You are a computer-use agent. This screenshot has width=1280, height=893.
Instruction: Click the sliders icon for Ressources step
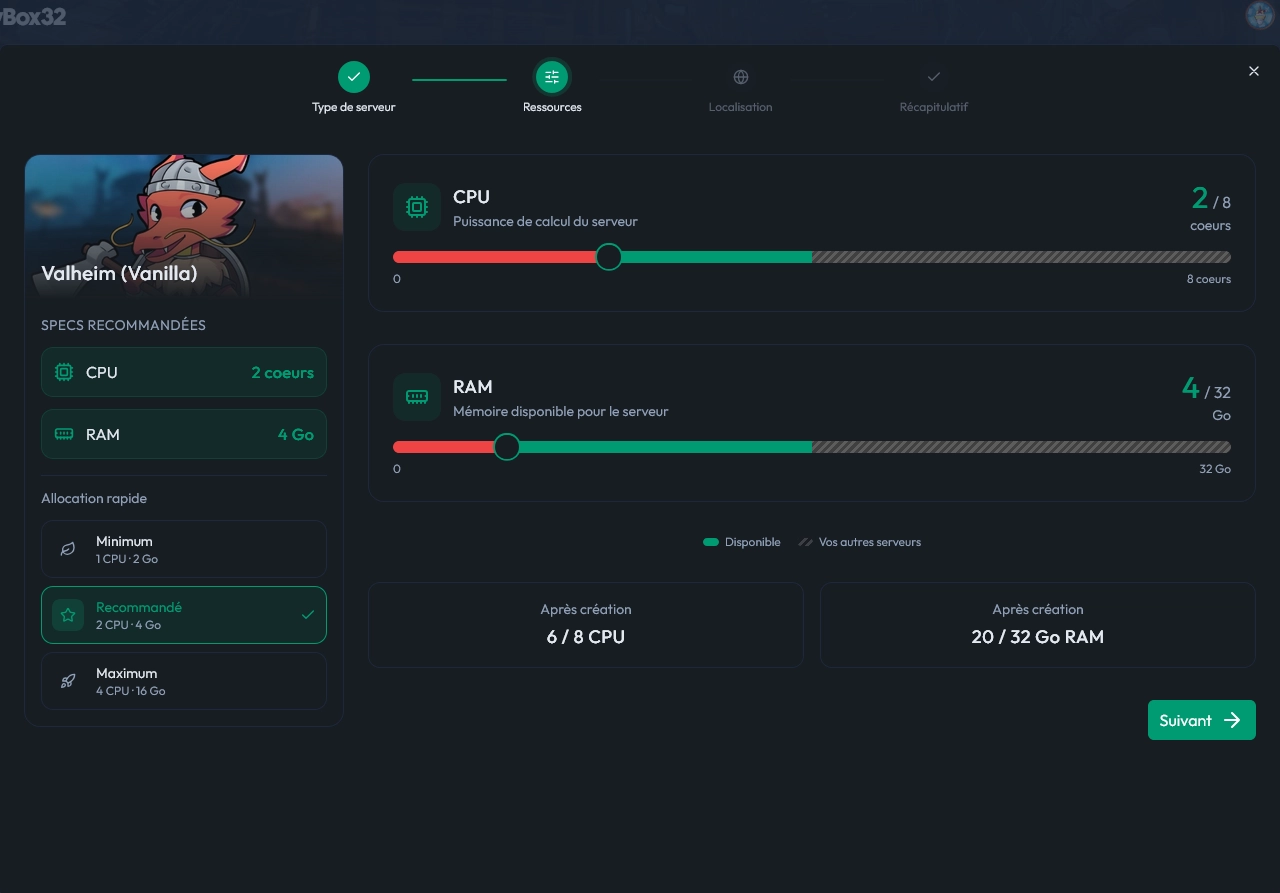click(x=552, y=77)
